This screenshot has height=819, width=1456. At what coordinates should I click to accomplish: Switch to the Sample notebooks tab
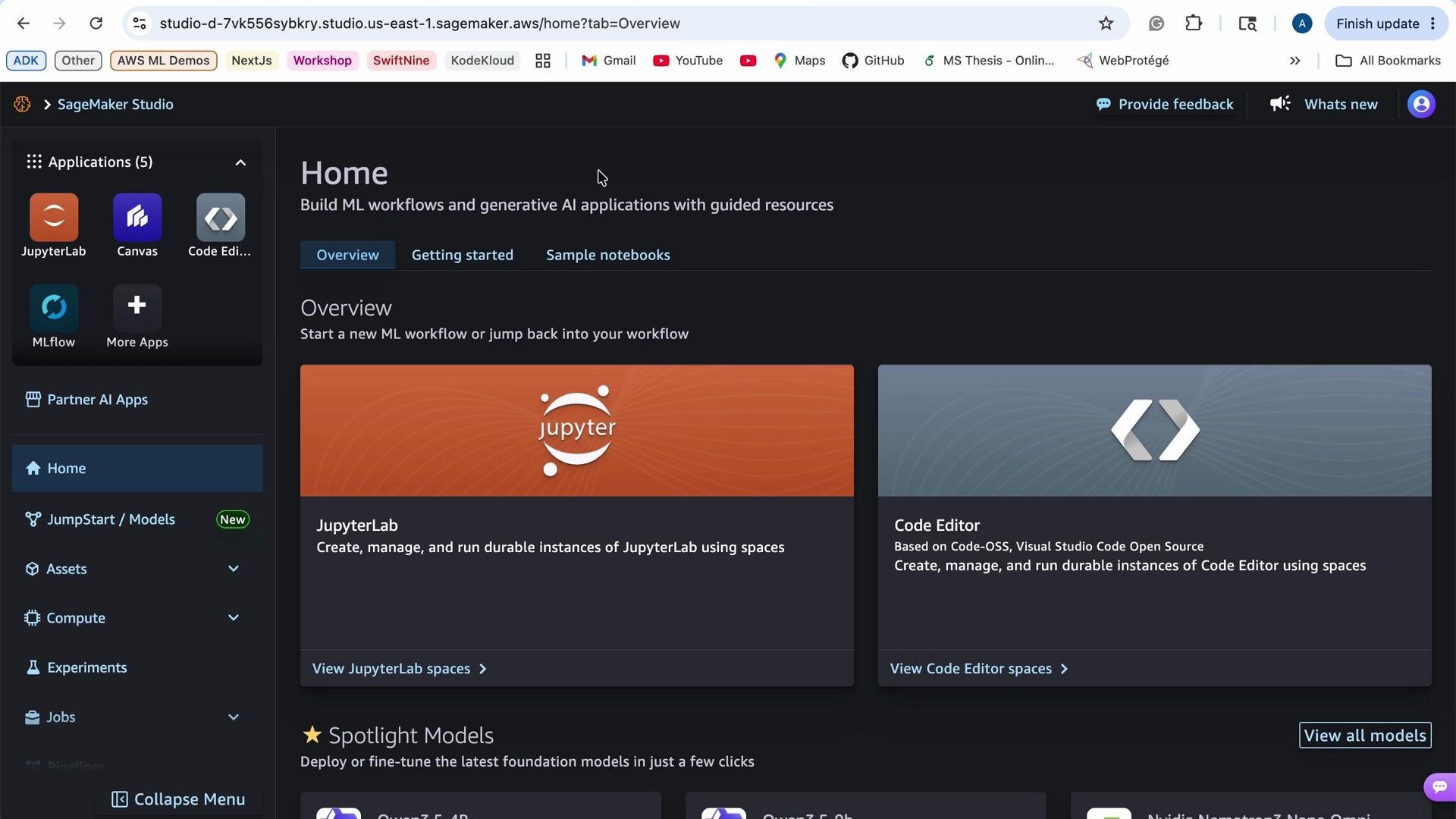tap(608, 255)
